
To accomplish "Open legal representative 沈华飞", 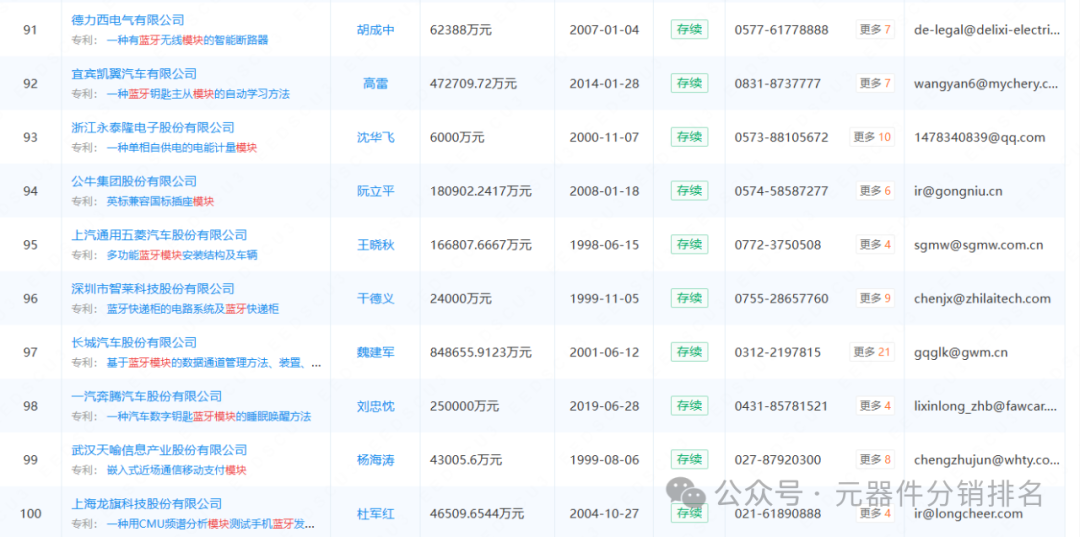I will (x=375, y=137).
